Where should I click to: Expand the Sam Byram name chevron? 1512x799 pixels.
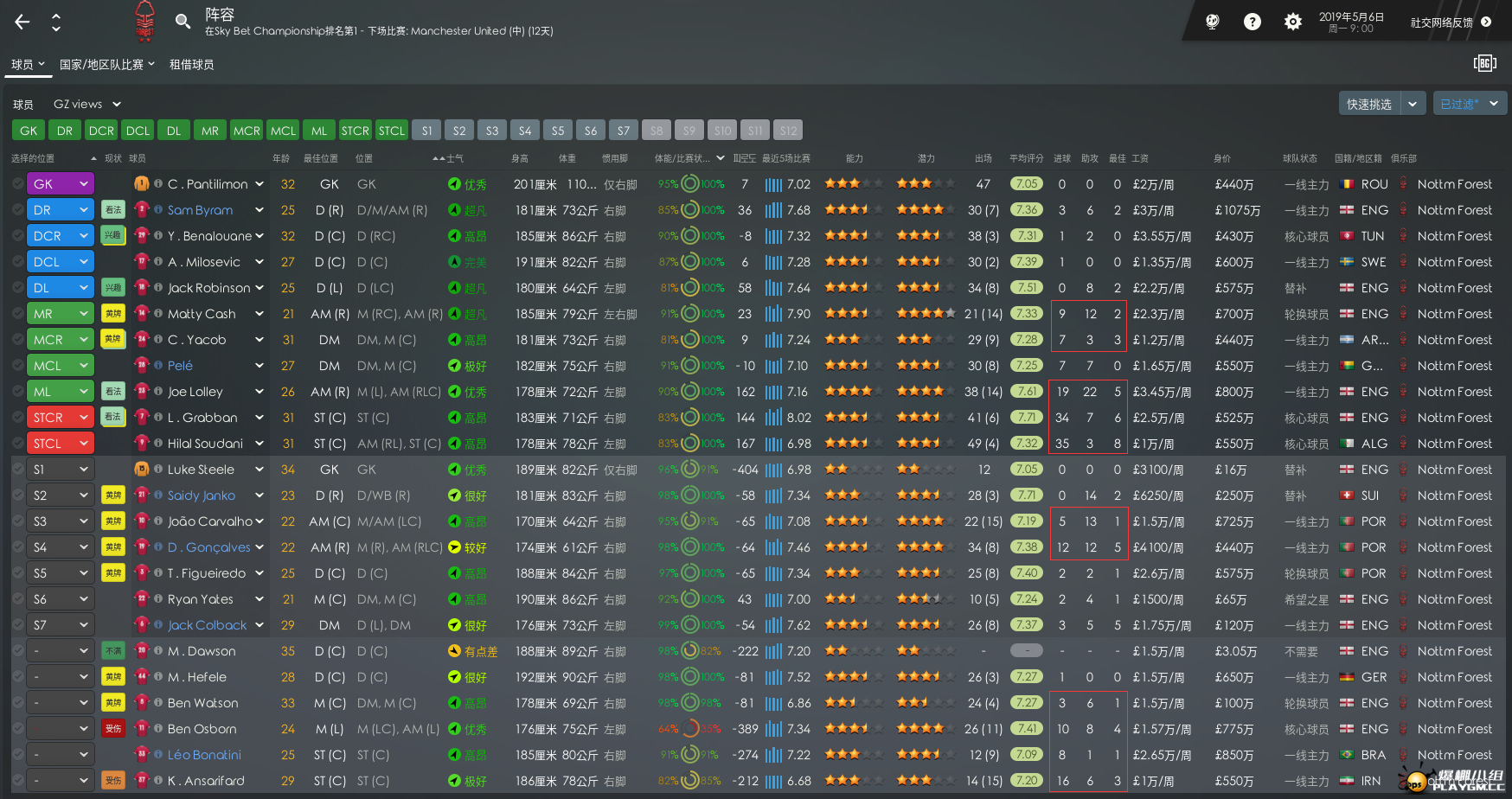tap(259, 210)
